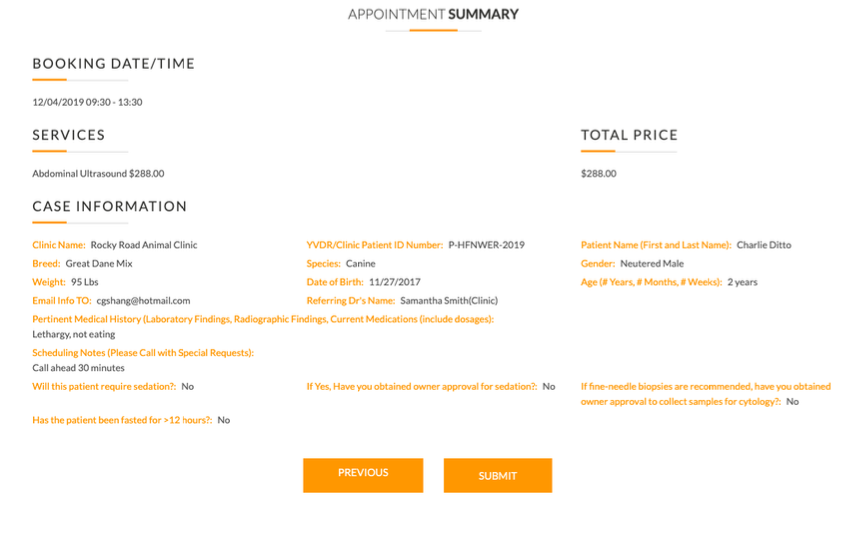Select the Appointment Summary heading

[433, 14]
